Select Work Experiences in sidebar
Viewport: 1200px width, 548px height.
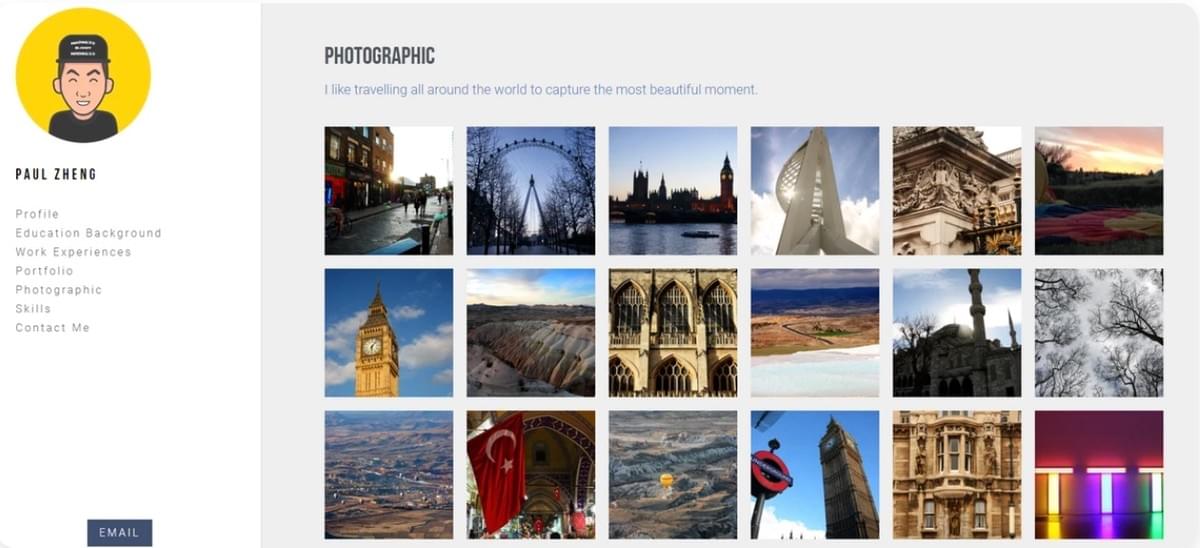(x=73, y=252)
